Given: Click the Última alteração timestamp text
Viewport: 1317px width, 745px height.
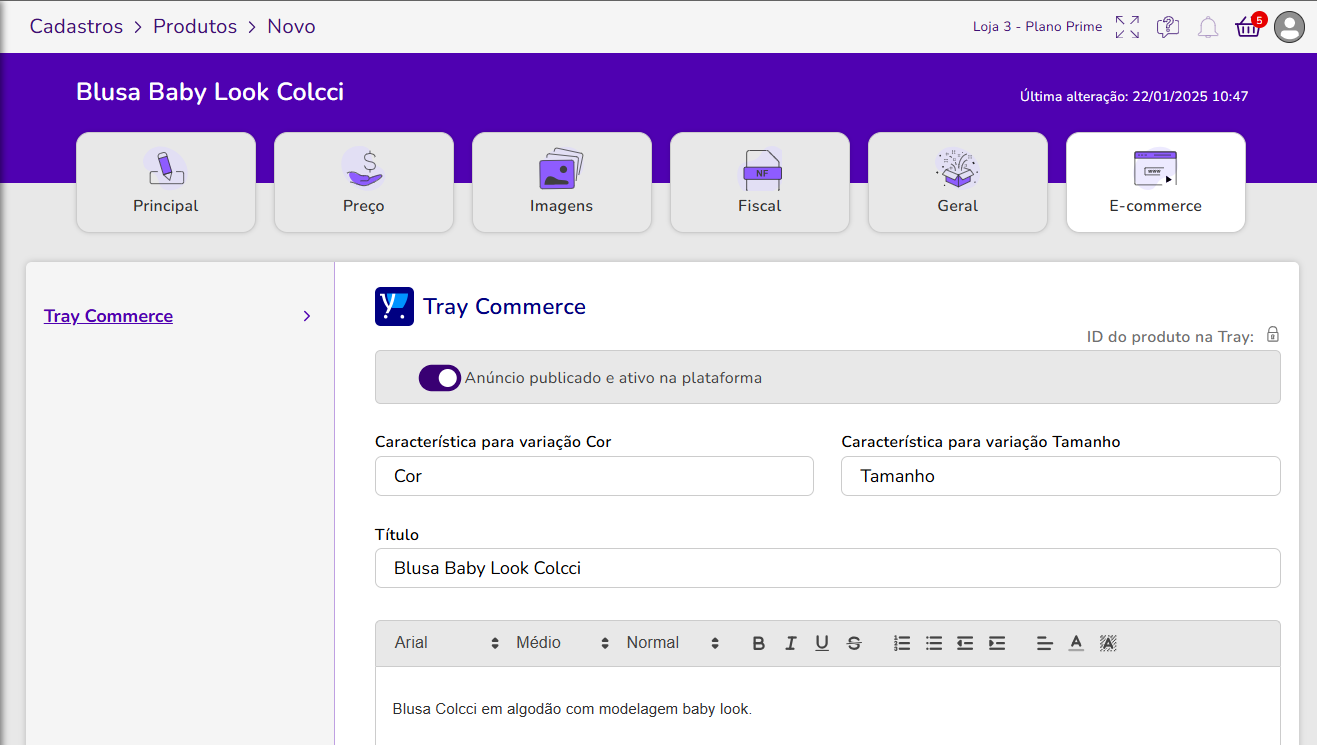Looking at the screenshot, I should [x=1134, y=97].
